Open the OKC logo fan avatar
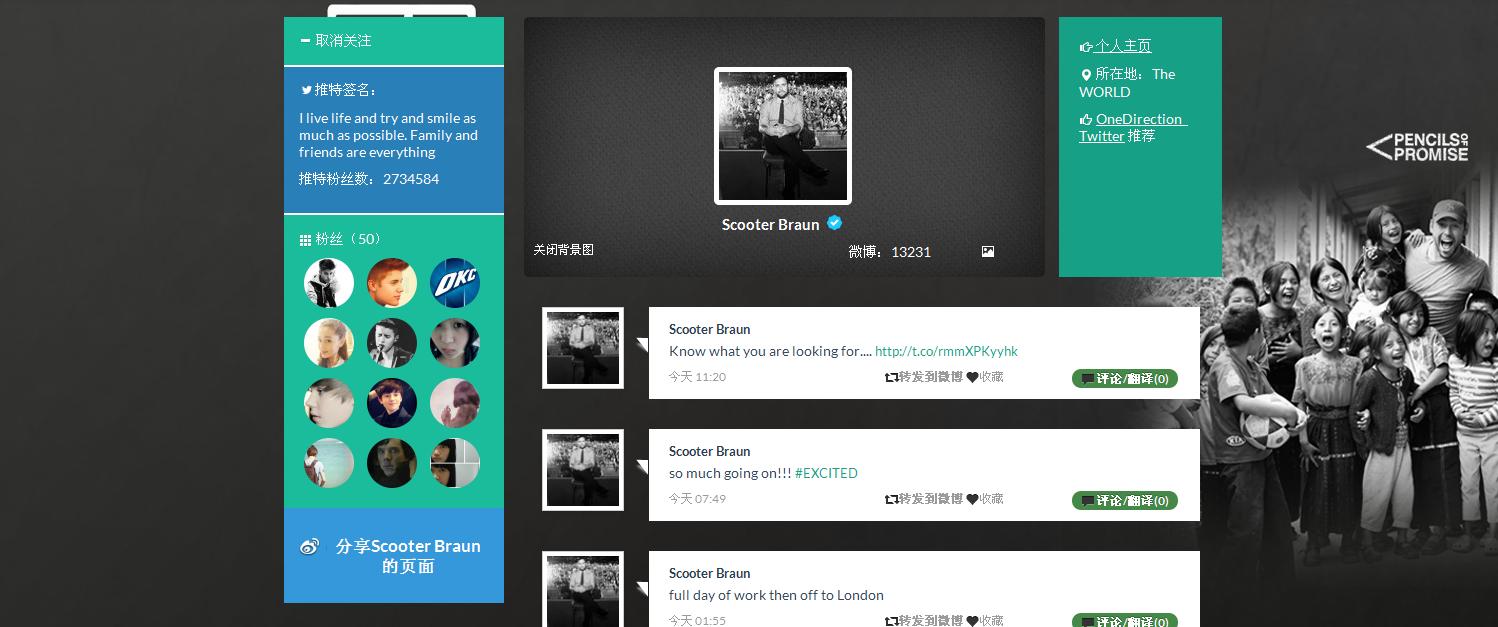The width and height of the screenshot is (1498, 627). [455, 283]
